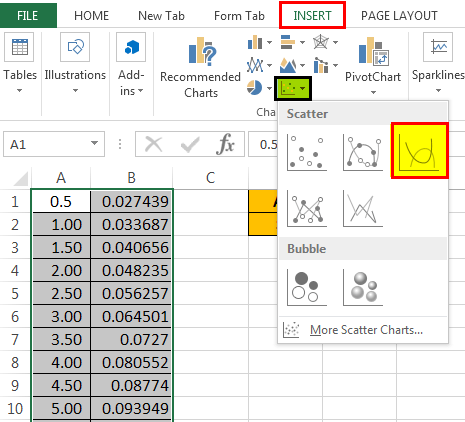Click the scatter chart ribbon icon
The image size is (465, 422).
click(289, 88)
